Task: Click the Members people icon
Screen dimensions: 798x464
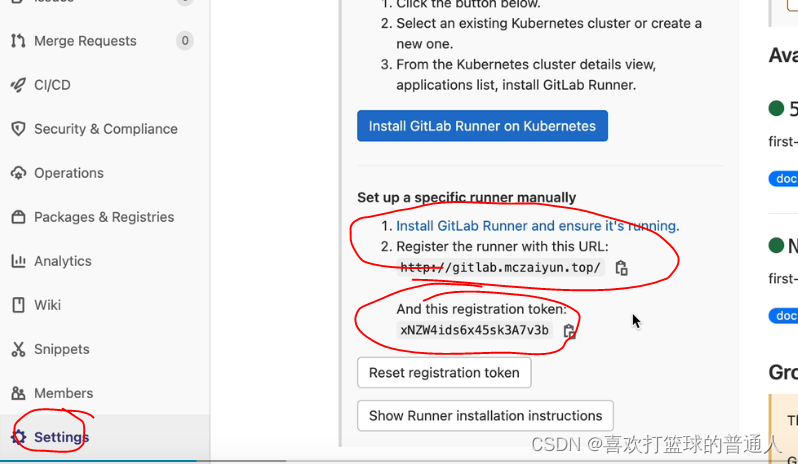Action: pyautogui.click(x=18, y=393)
